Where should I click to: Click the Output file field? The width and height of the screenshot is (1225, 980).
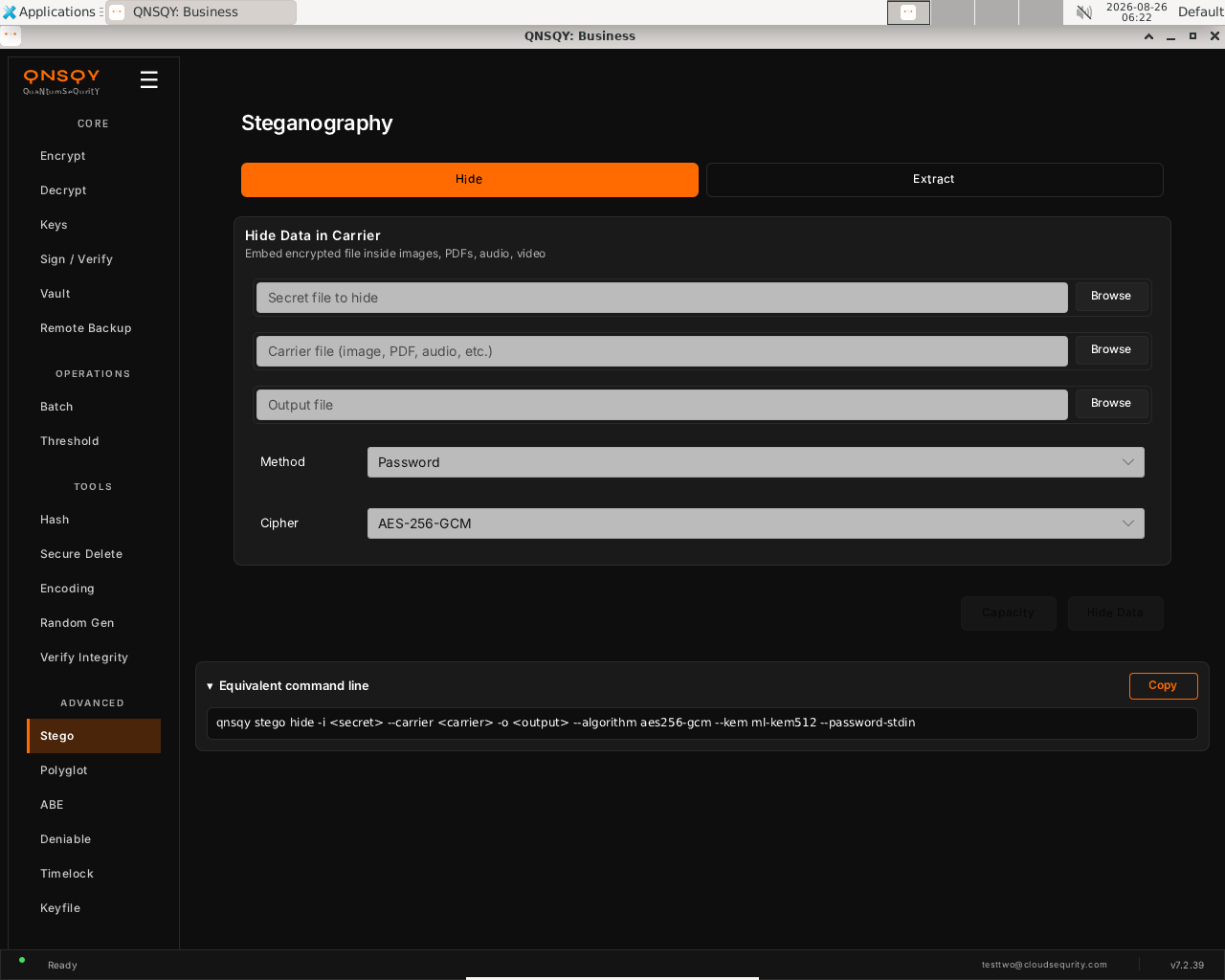point(662,405)
